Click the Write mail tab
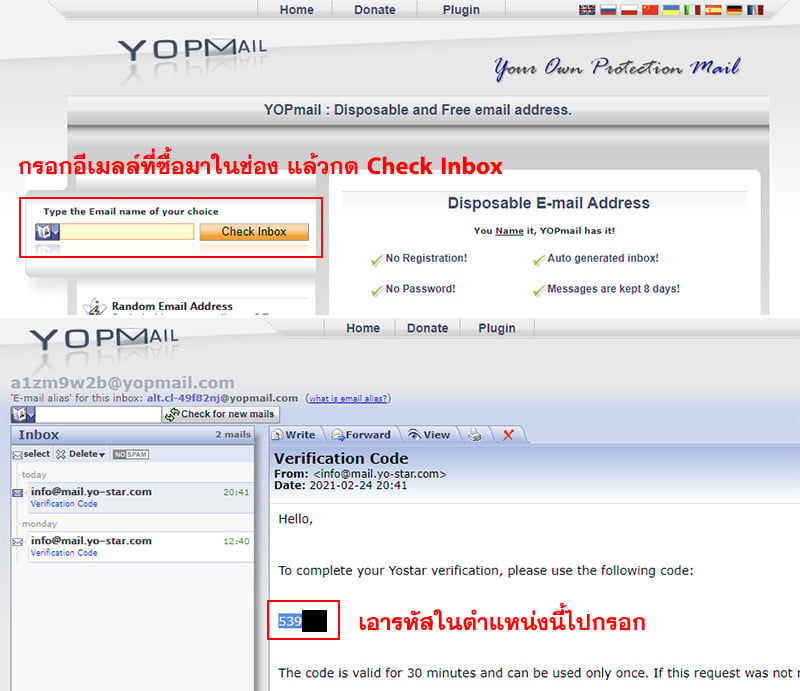The image size is (800, 691). (294, 435)
